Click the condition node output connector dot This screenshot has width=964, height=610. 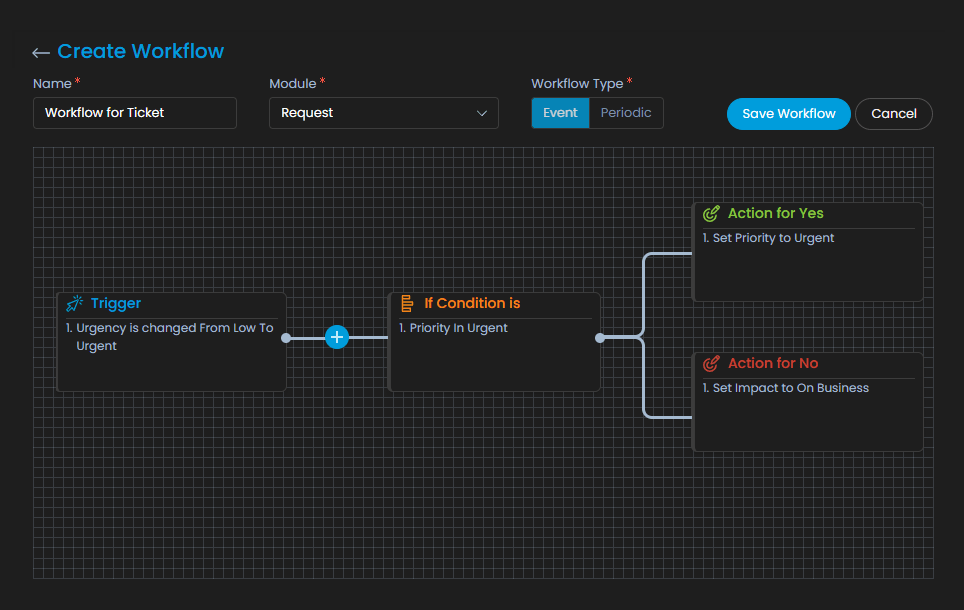click(600, 338)
